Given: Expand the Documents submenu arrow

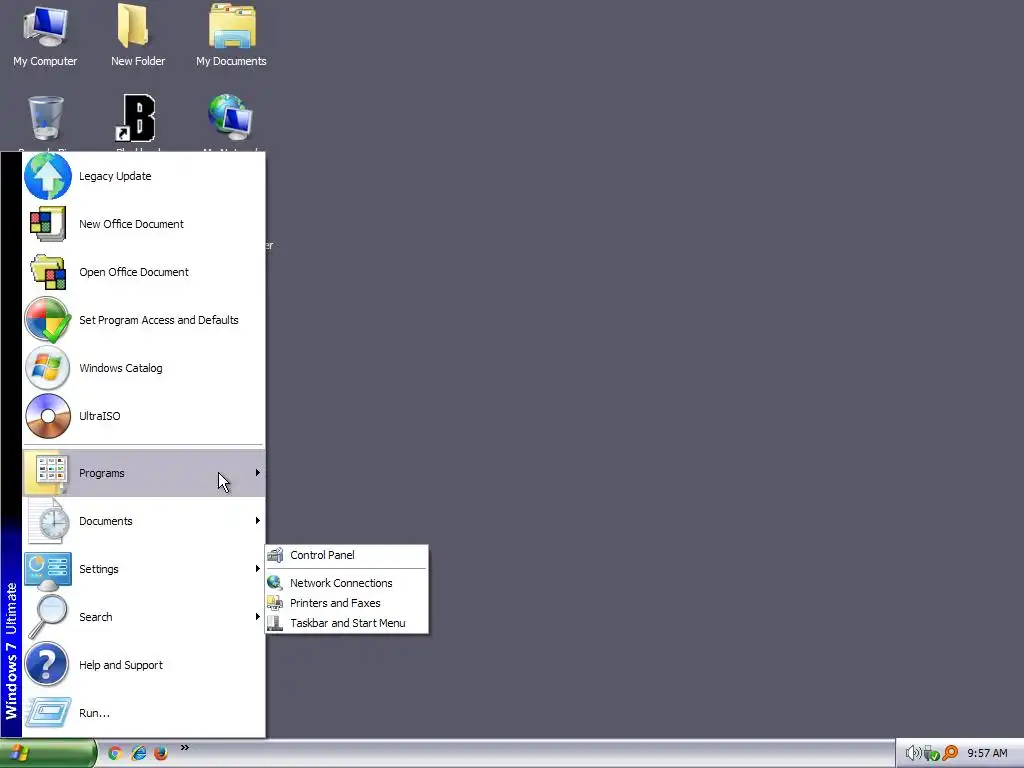Looking at the screenshot, I should [x=258, y=521].
